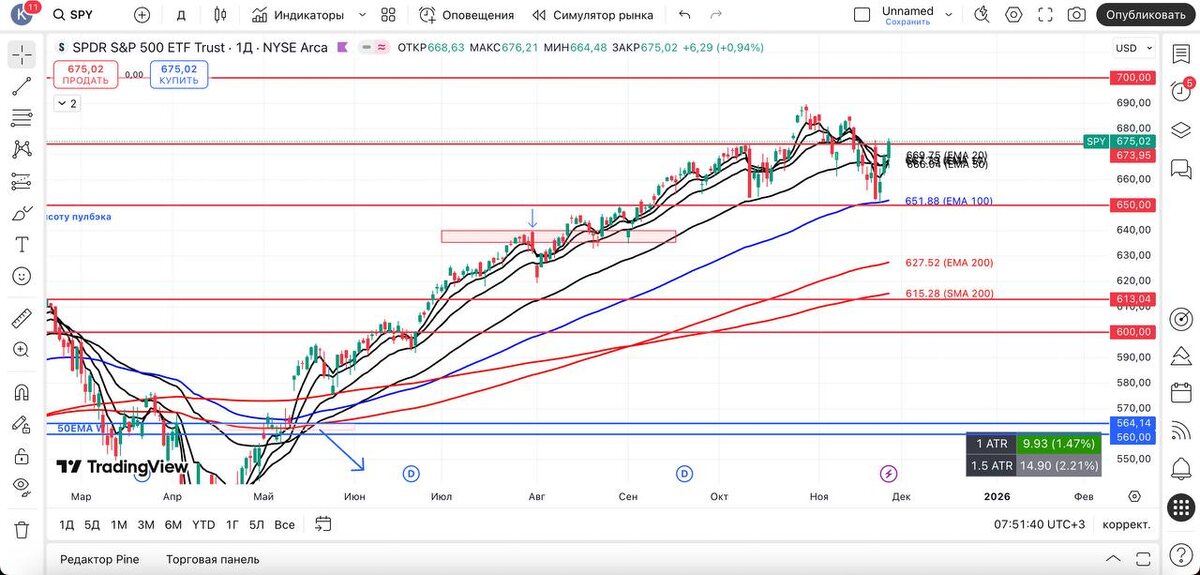The height and width of the screenshot is (575, 1200).
Task: Redo the chart action
Action: 716,15
